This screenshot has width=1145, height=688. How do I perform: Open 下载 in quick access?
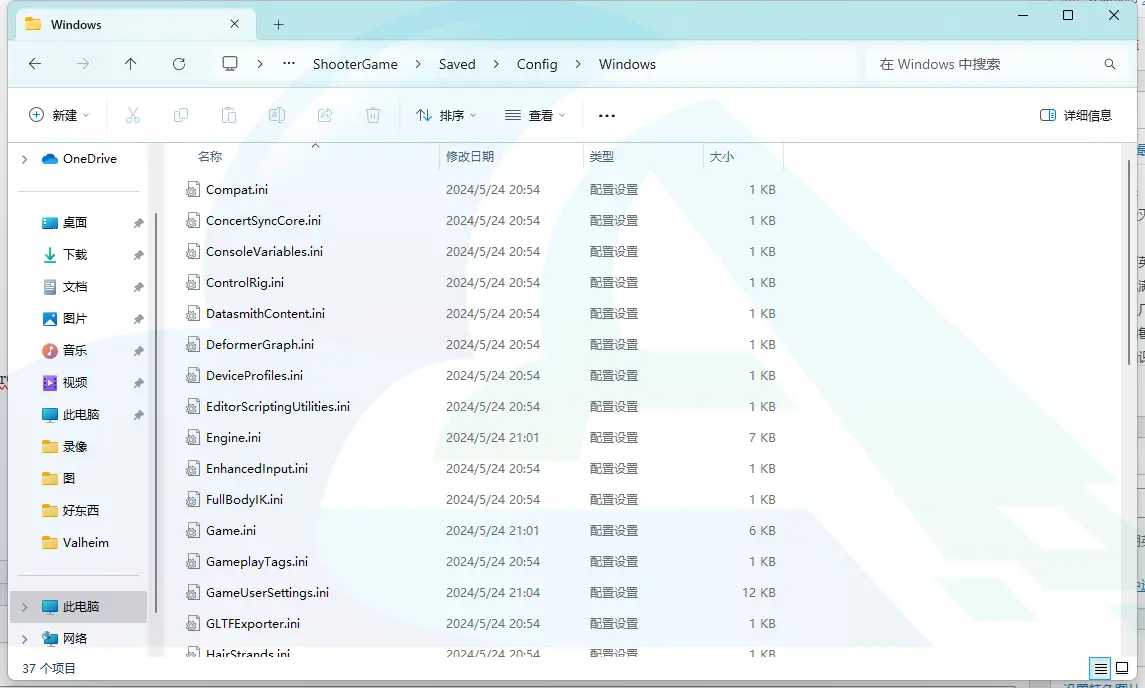pos(75,255)
